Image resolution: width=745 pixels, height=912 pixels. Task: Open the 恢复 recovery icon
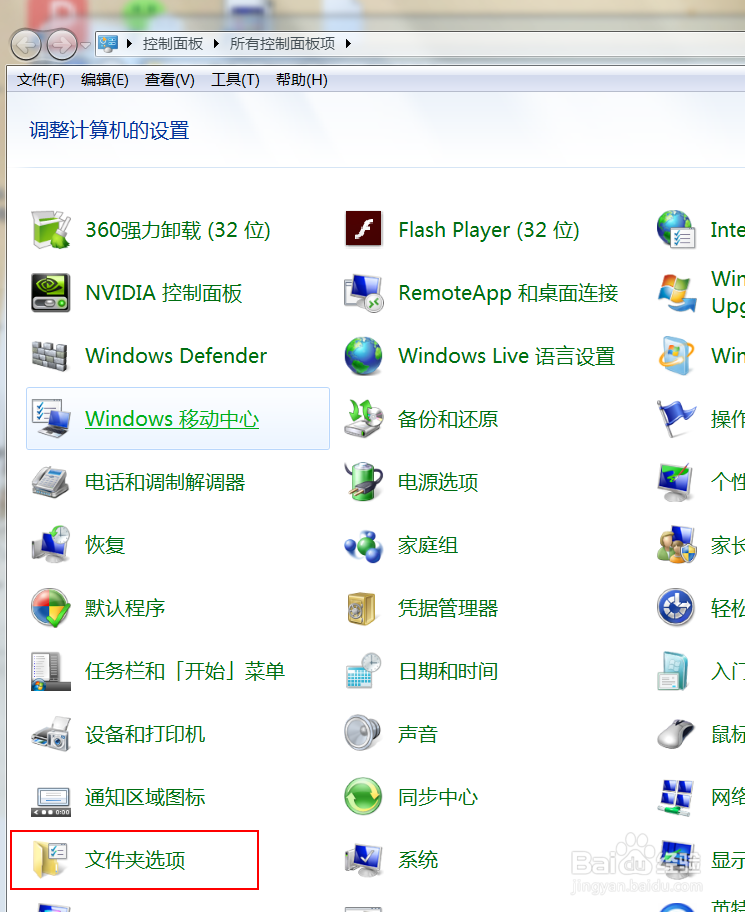tap(51, 544)
